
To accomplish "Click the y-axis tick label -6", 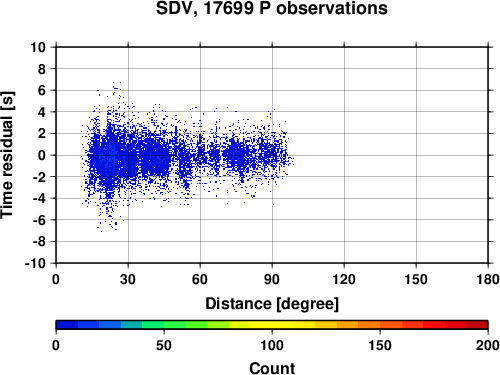I will pos(39,220).
